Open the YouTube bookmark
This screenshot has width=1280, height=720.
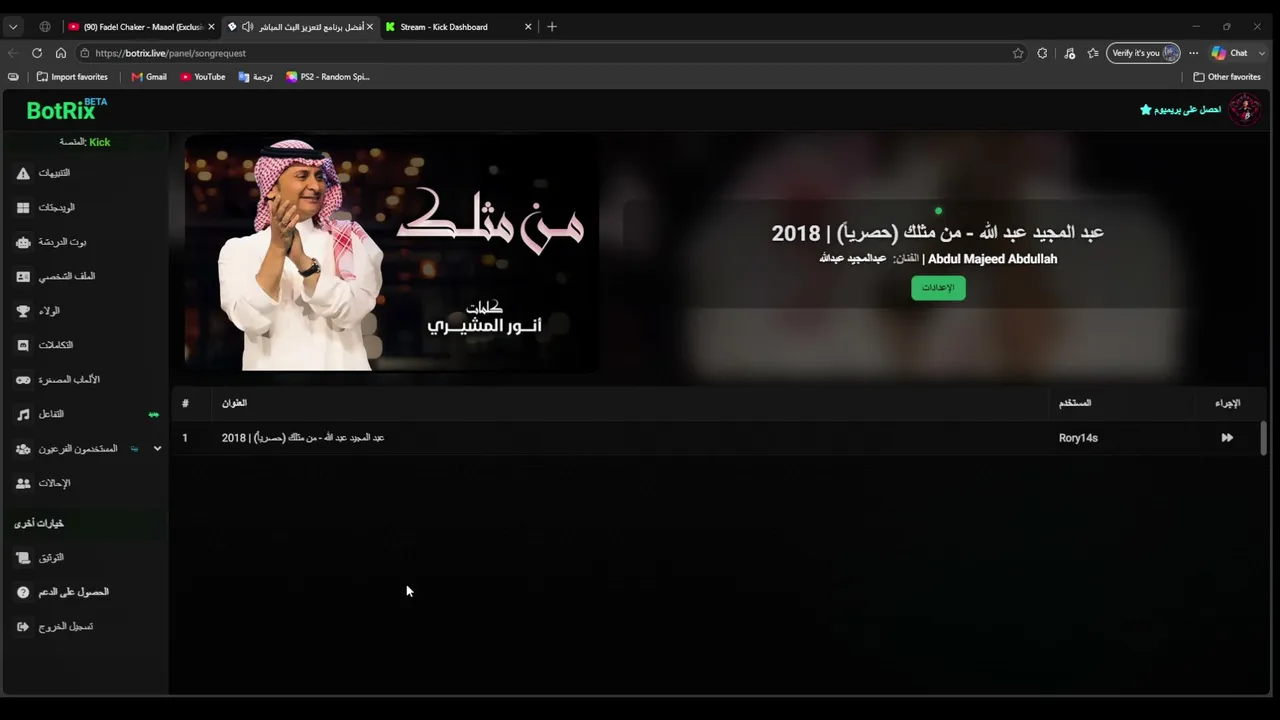(203, 77)
